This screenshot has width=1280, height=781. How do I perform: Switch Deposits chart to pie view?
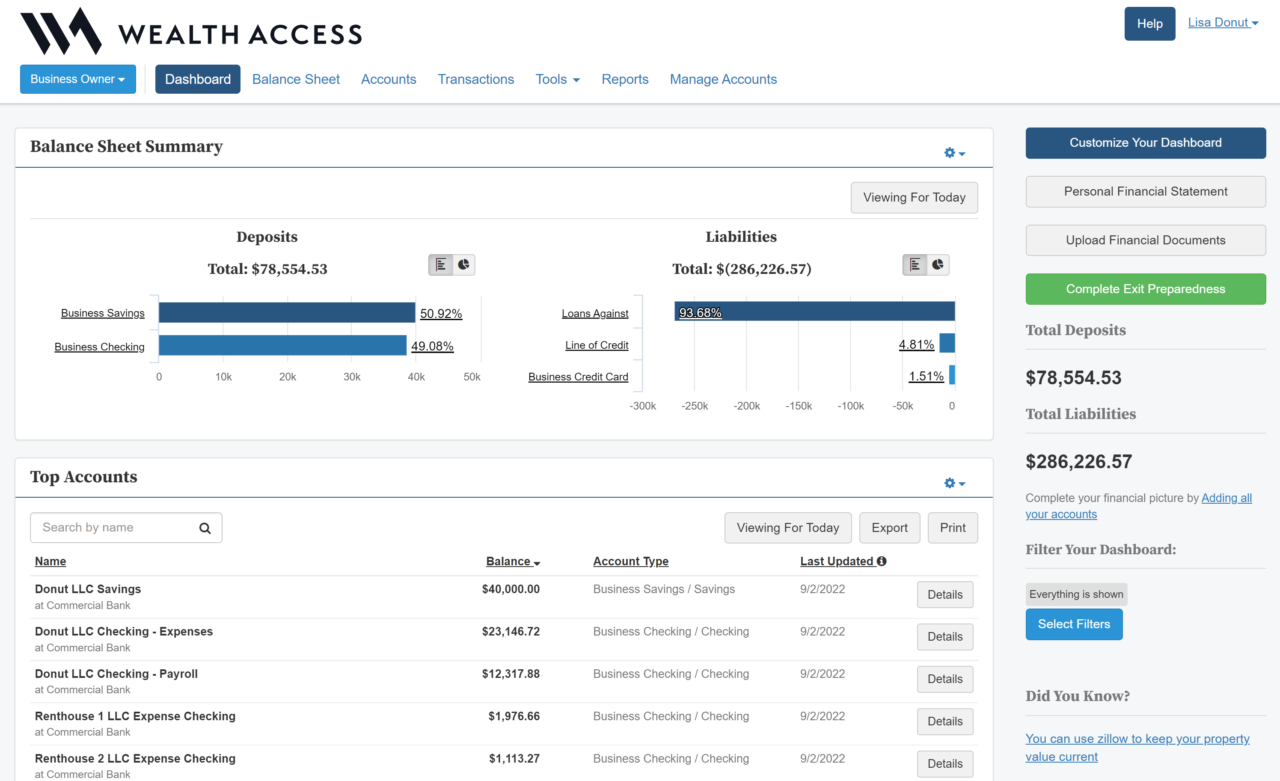(464, 265)
